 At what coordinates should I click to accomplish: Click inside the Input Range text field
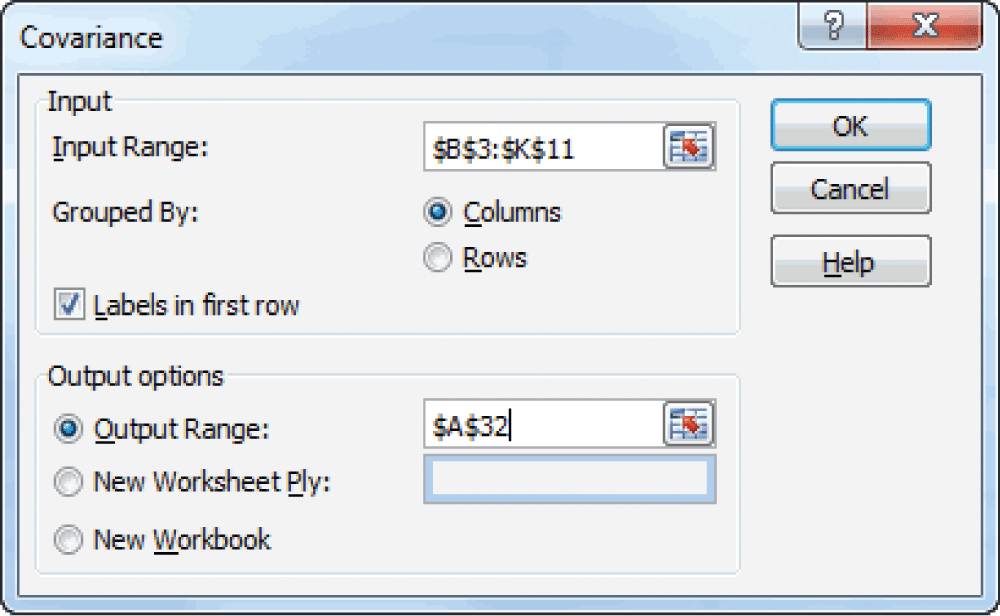pyautogui.click(x=542, y=148)
